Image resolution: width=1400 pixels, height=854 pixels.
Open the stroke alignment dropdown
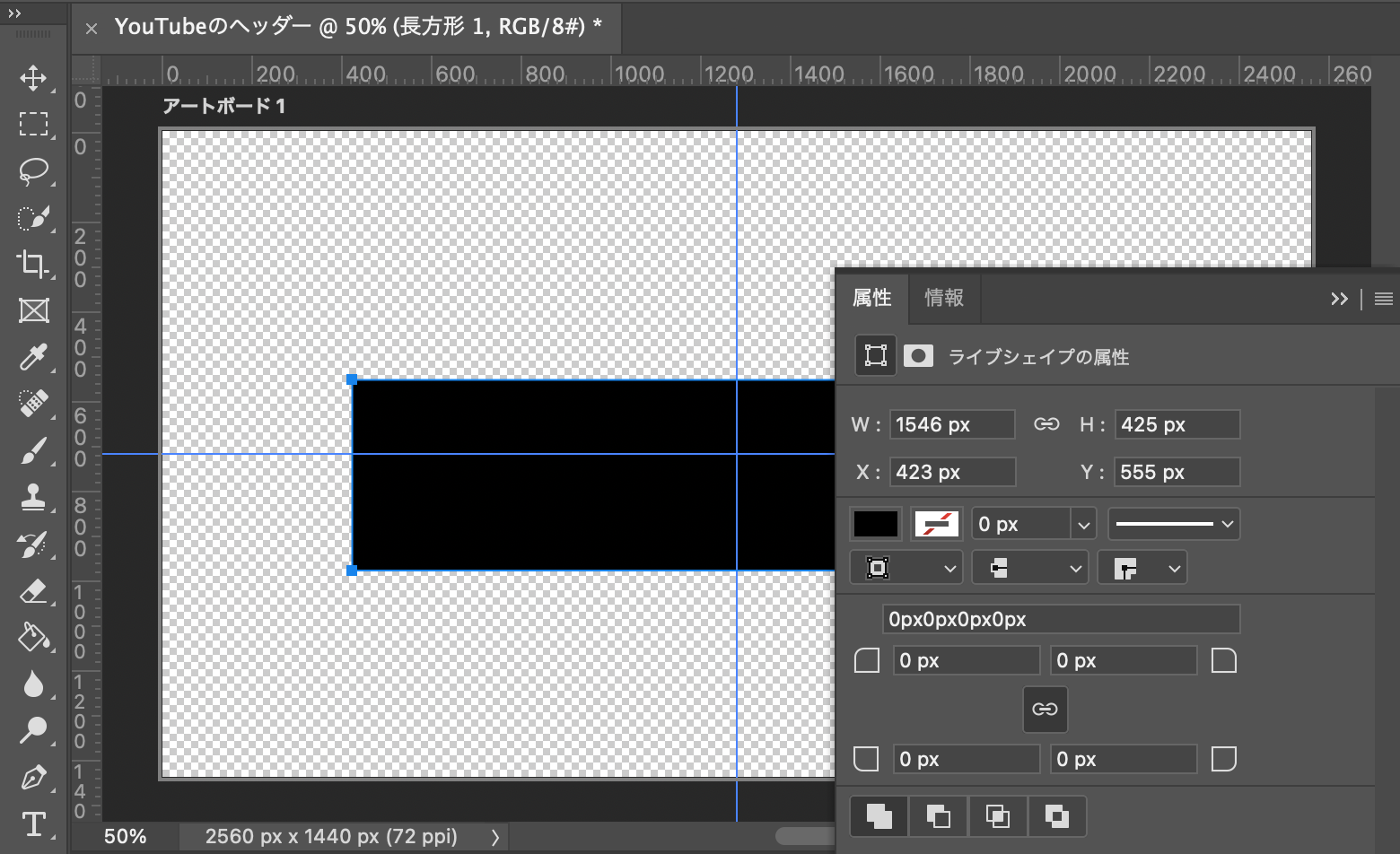[906, 567]
